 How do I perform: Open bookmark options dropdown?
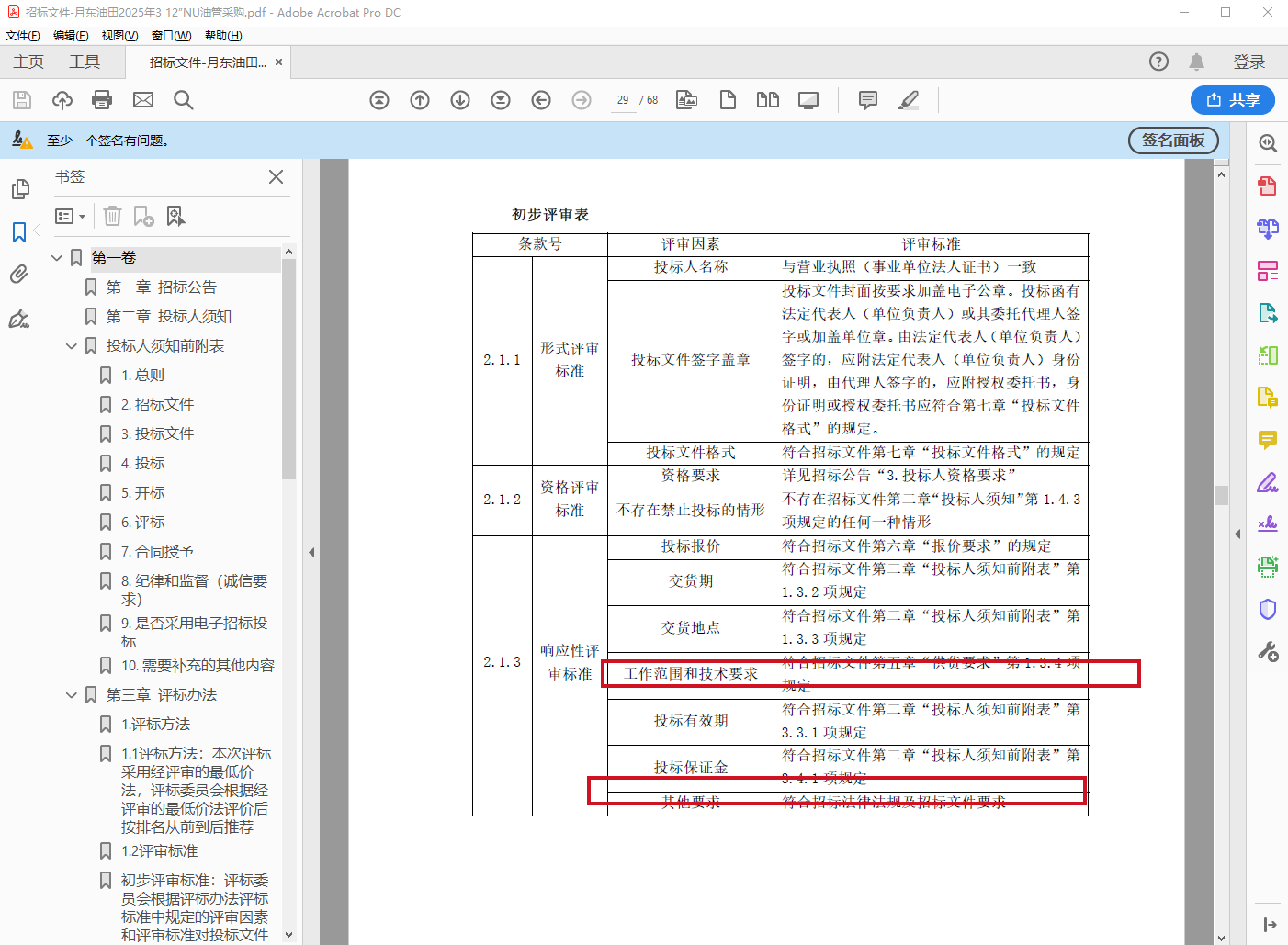[70, 216]
